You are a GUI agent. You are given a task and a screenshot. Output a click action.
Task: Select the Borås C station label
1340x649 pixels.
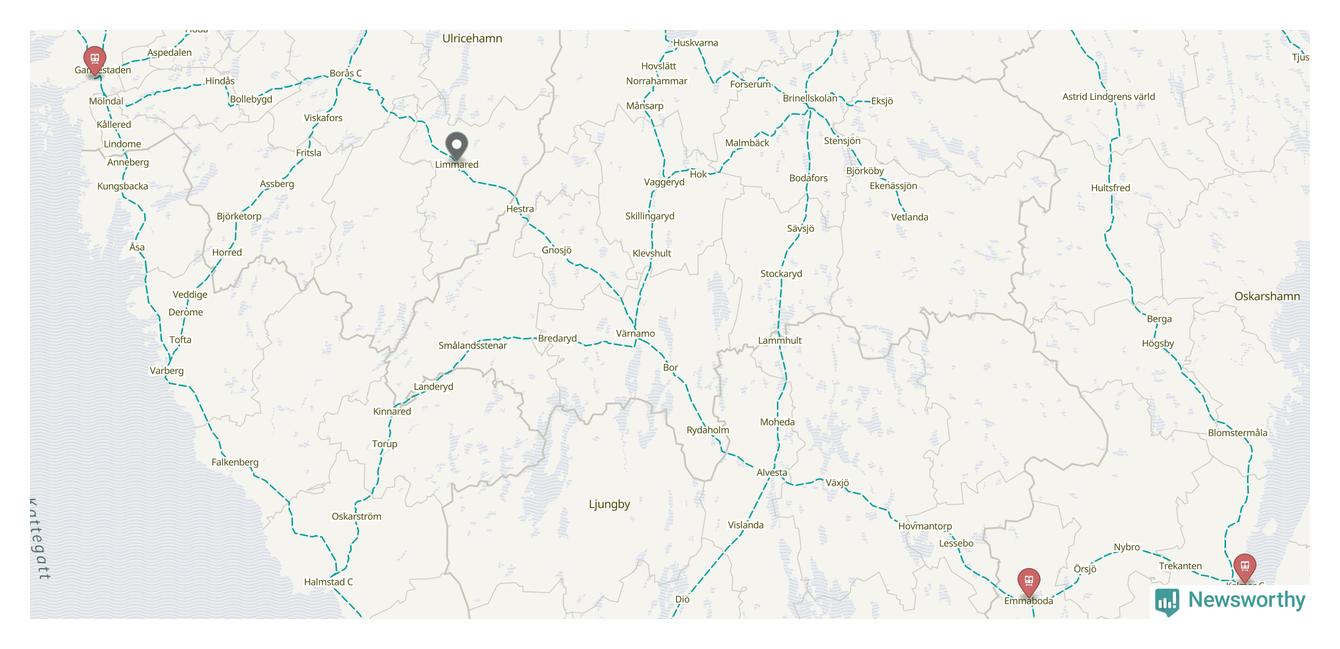(346, 73)
